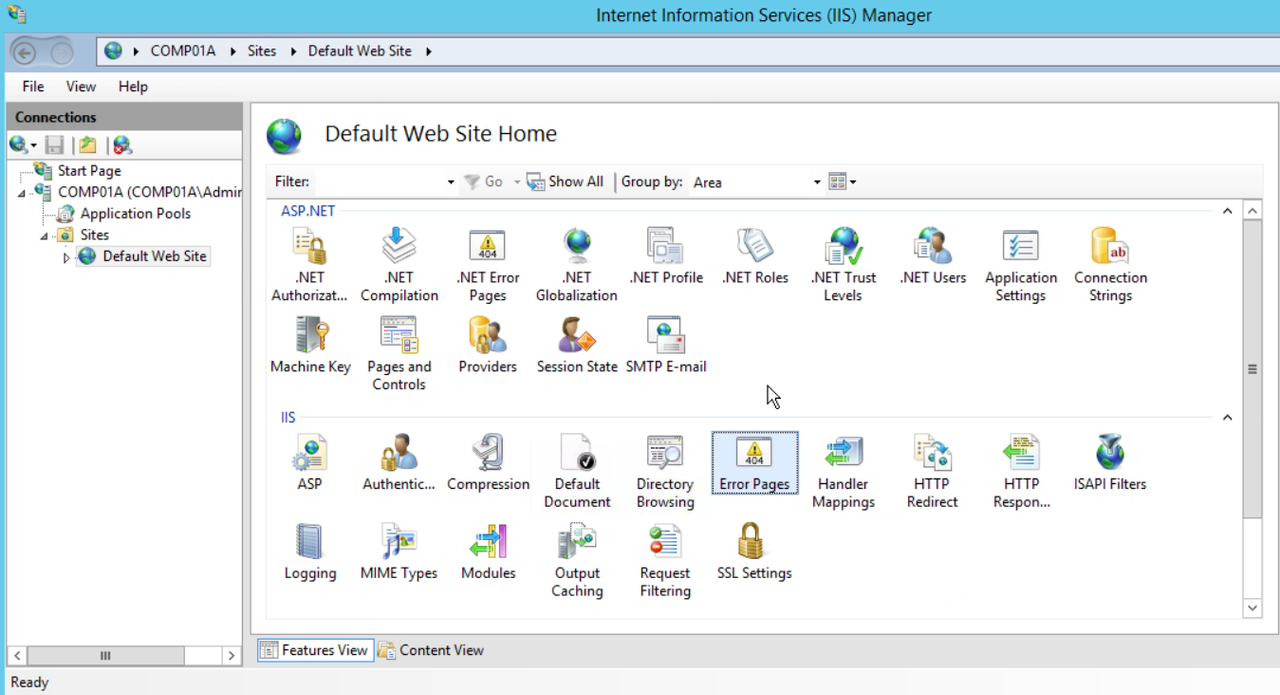Viewport: 1280px width, 695px height.
Task: Open Machine Key feature
Action: pyautogui.click(x=310, y=346)
